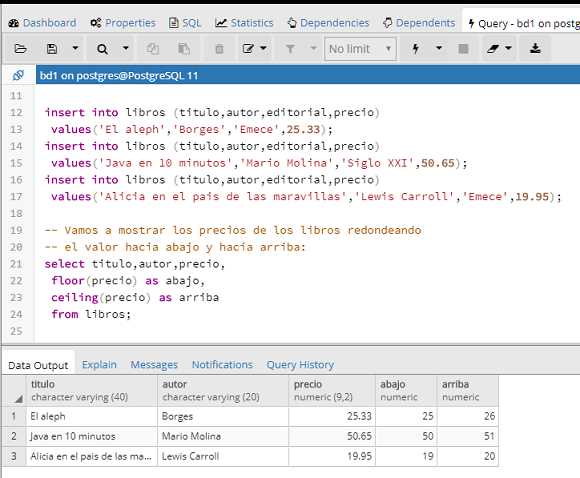Open the SQL tab

click(185, 23)
